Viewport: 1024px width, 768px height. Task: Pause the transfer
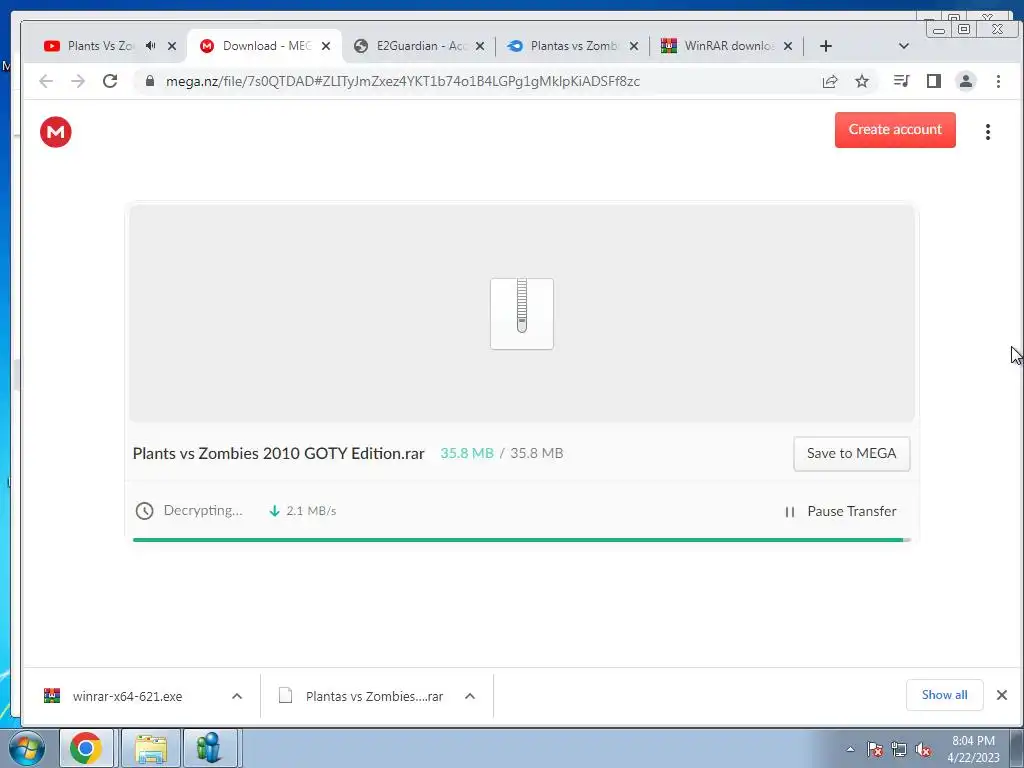point(840,511)
